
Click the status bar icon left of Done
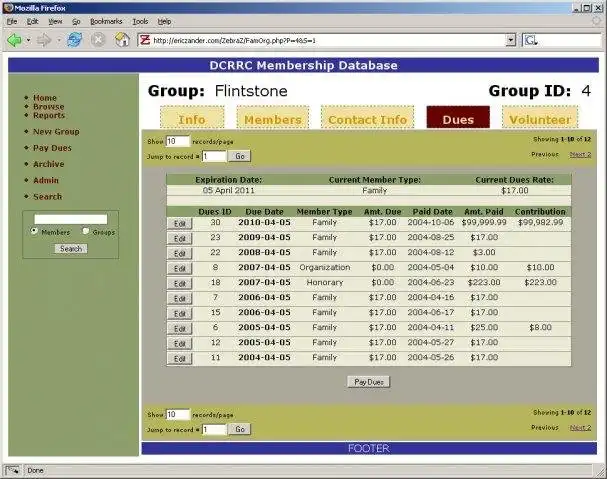point(12,470)
